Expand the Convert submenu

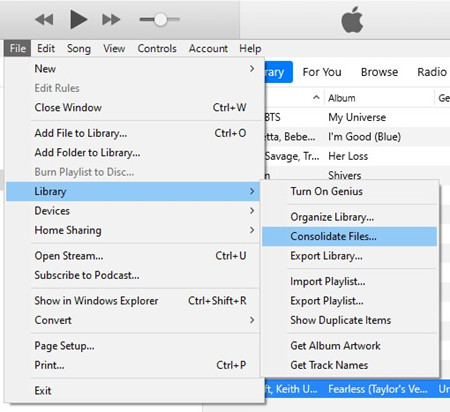133,320
